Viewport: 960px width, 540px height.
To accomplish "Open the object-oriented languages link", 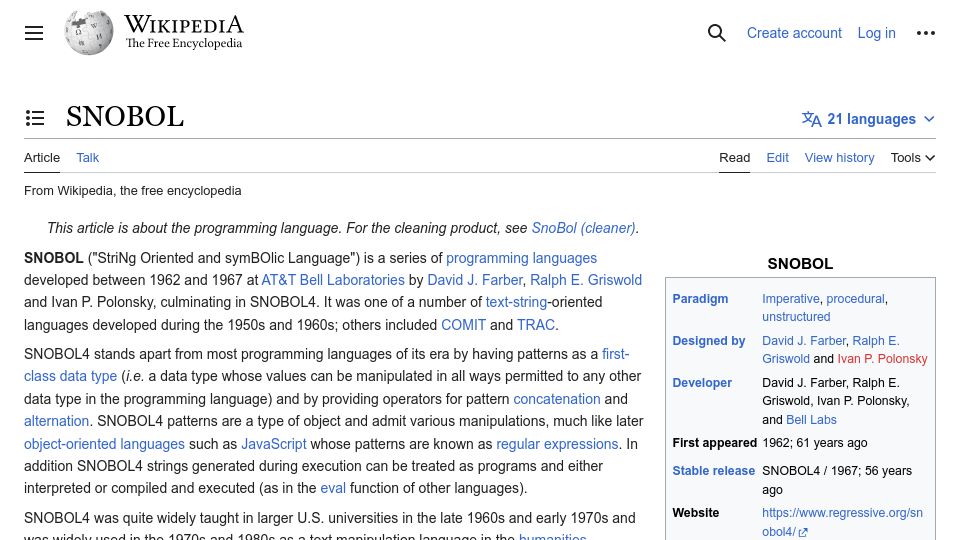I will pyautogui.click(x=104, y=443).
